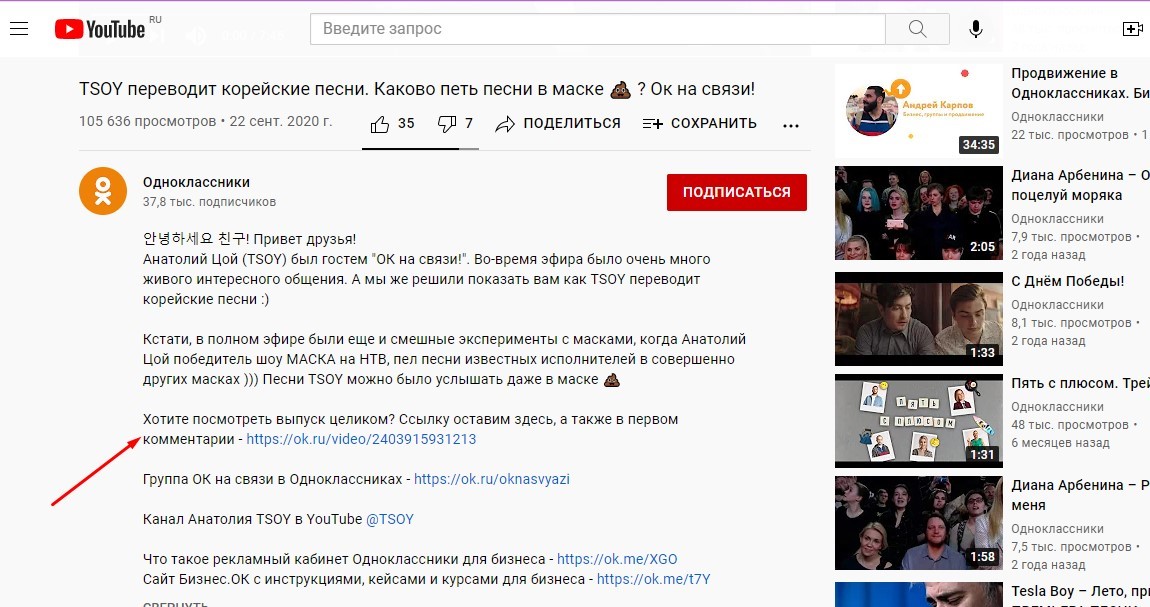Open the ok.me/XGO link
The width and height of the screenshot is (1150, 607).
click(x=617, y=559)
